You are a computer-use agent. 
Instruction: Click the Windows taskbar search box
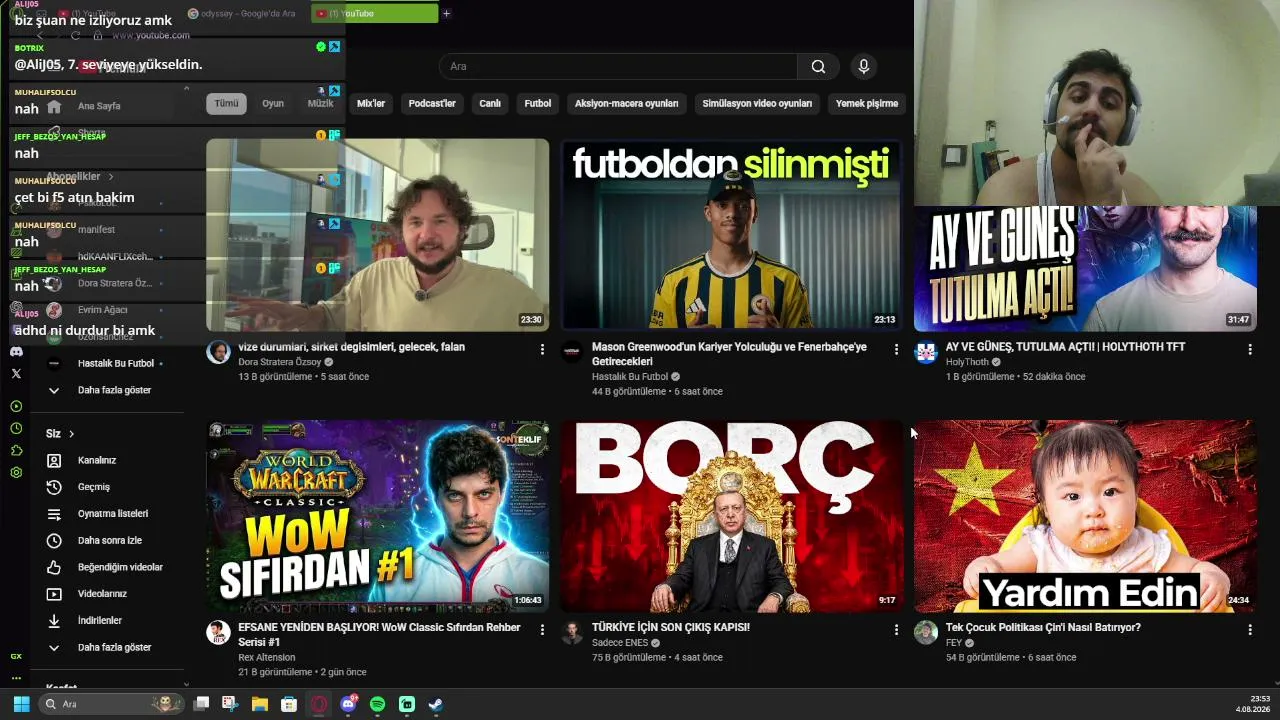[x=112, y=704]
